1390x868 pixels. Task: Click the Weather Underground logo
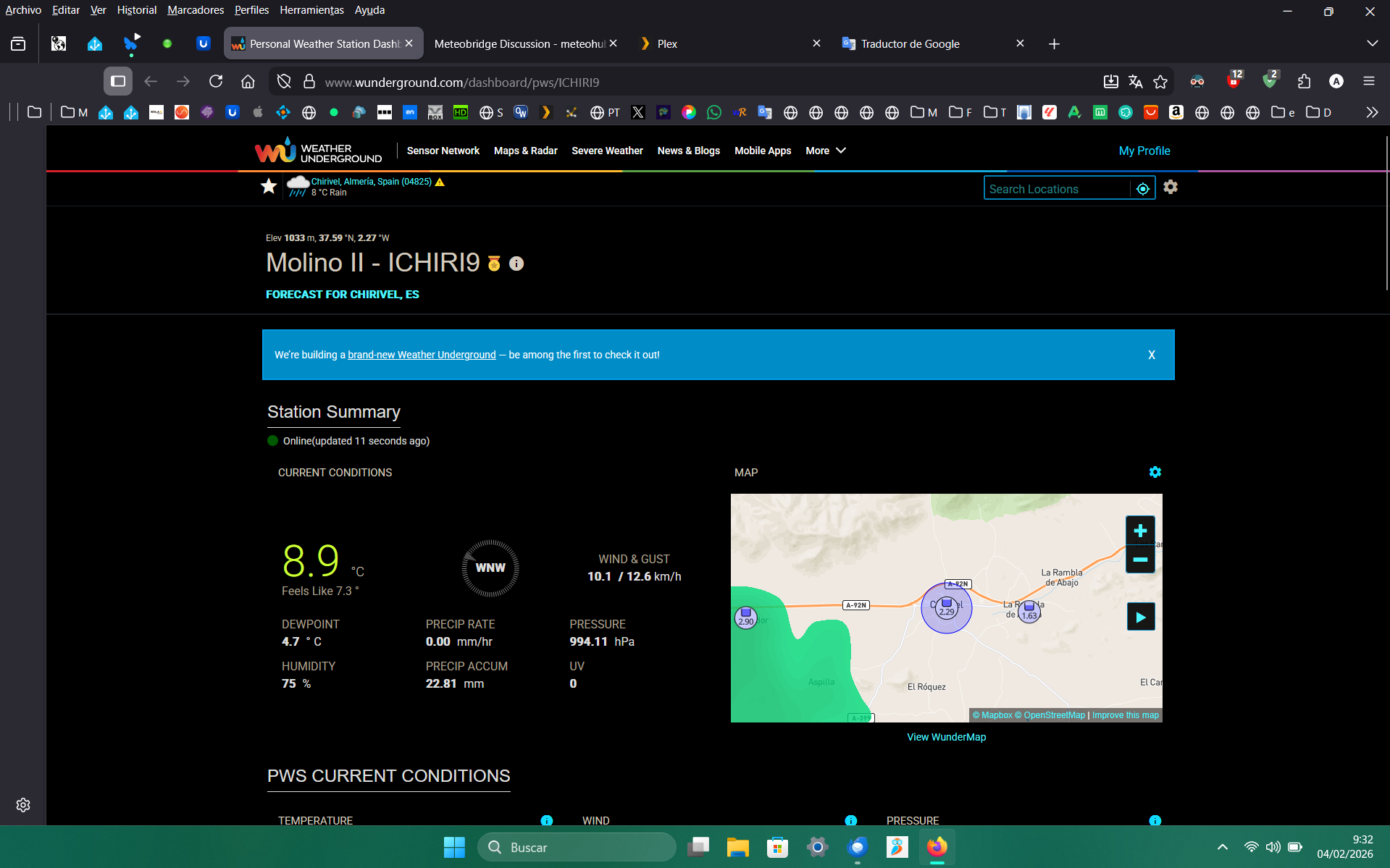coord(317,150)
